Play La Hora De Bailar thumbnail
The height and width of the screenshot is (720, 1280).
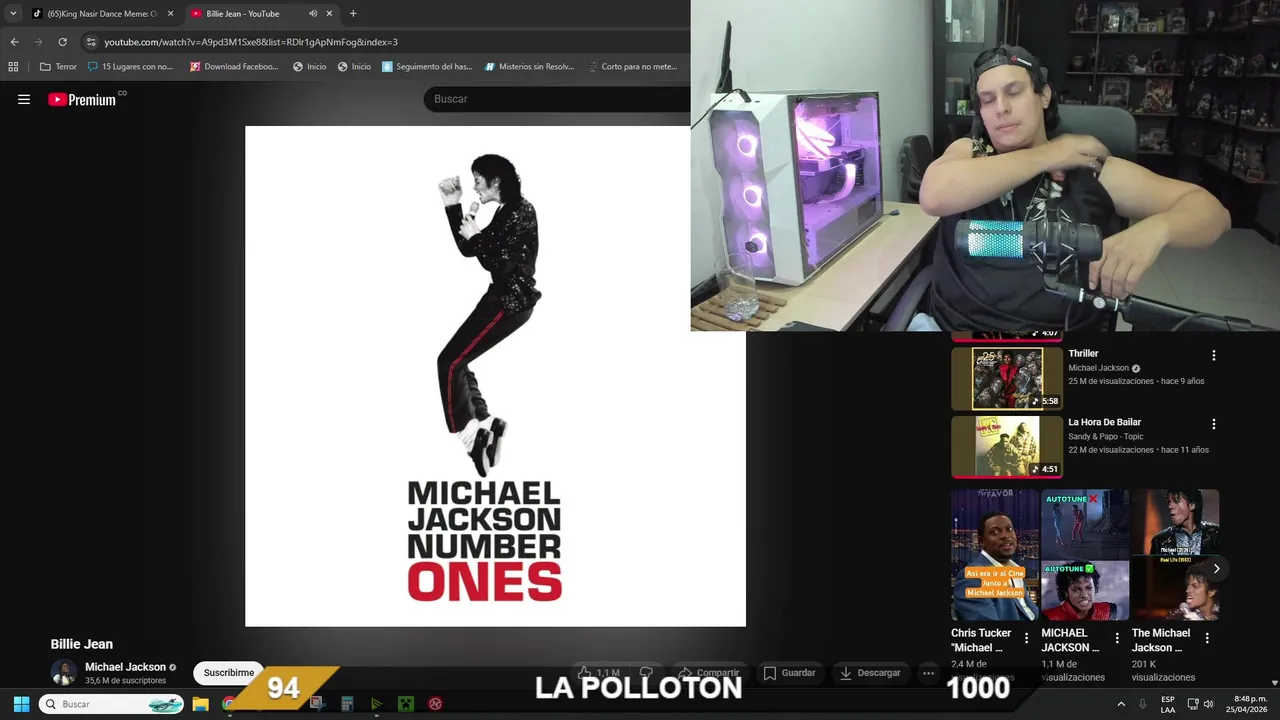coord(1007,447)
